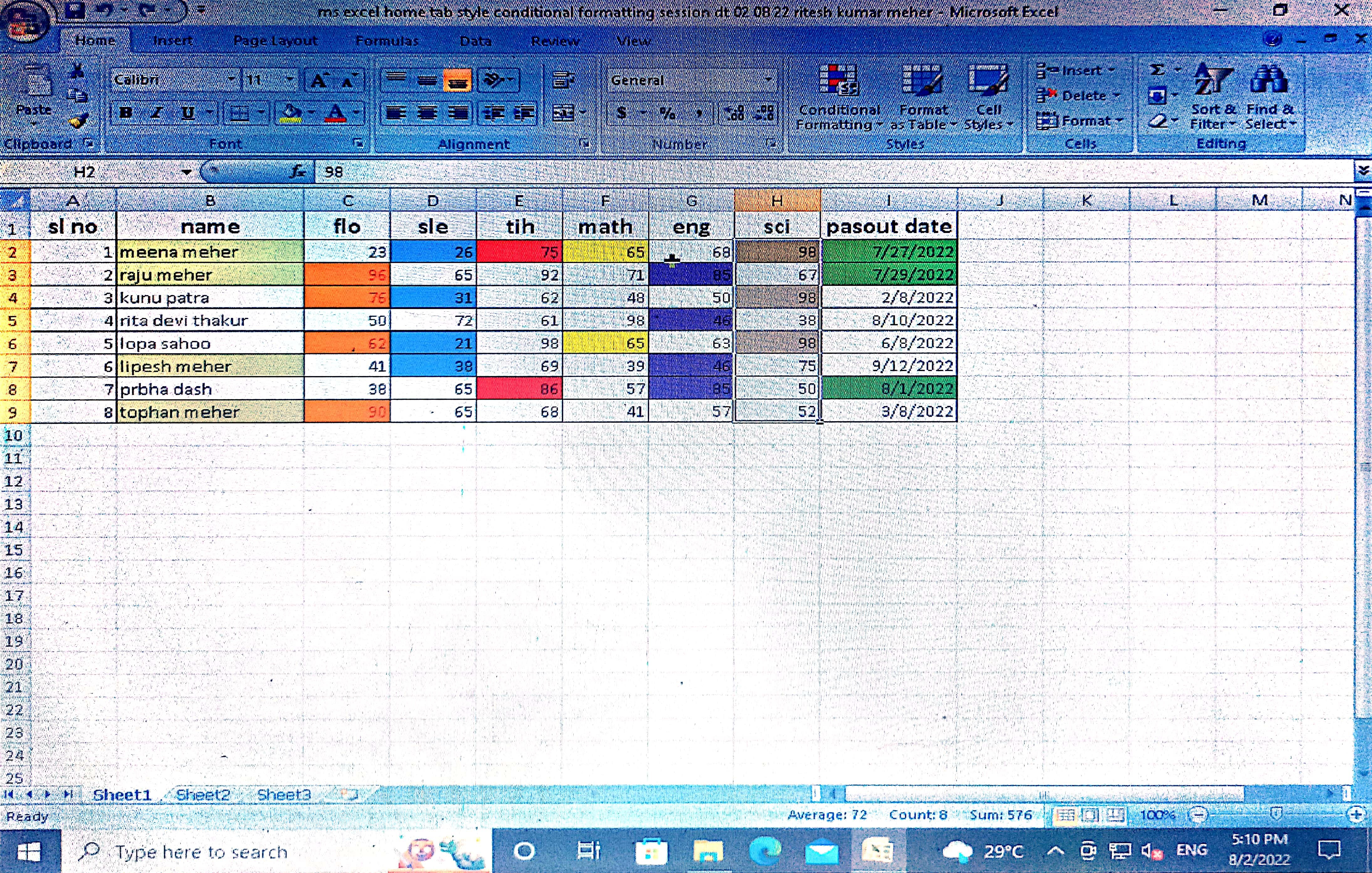This screenshot has width=1372, height=873.
Task: Toggle Bold formatting
Action: (x=126, y=113)
